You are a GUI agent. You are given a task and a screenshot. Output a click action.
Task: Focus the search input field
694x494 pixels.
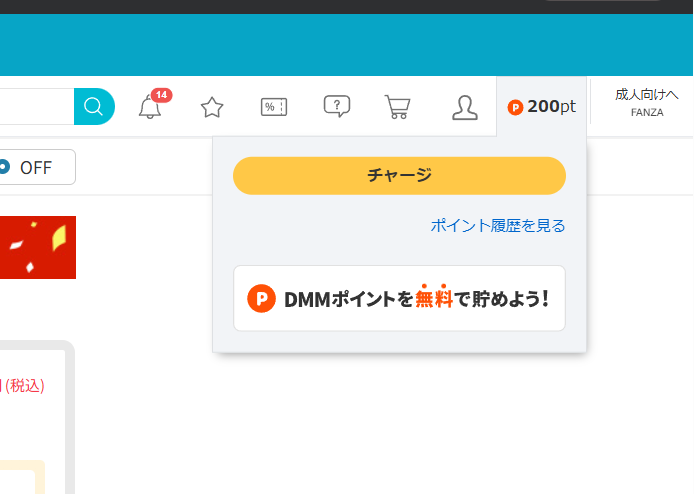click(35, 107)
